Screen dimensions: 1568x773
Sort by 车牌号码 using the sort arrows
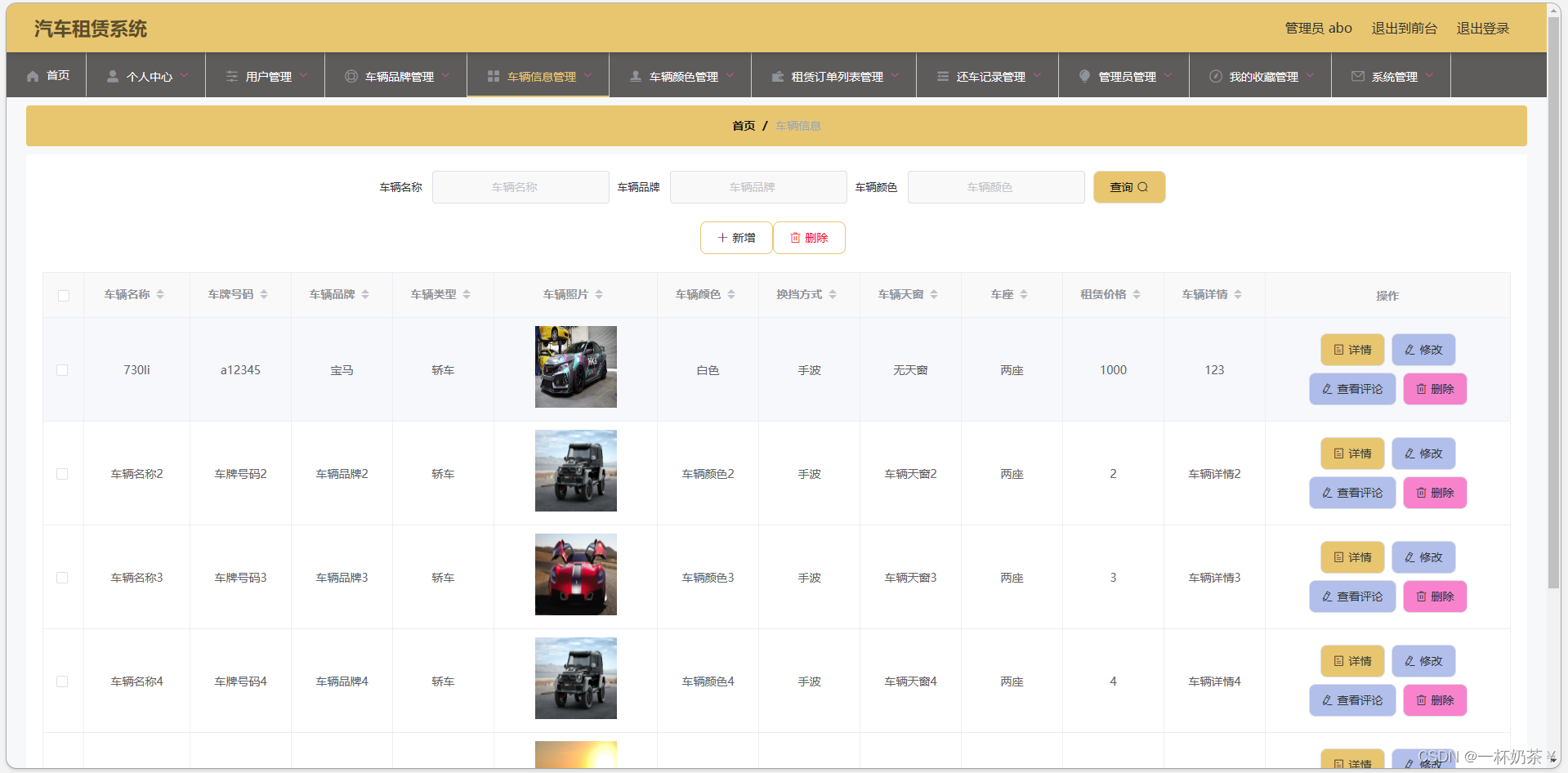pos(264,294)
